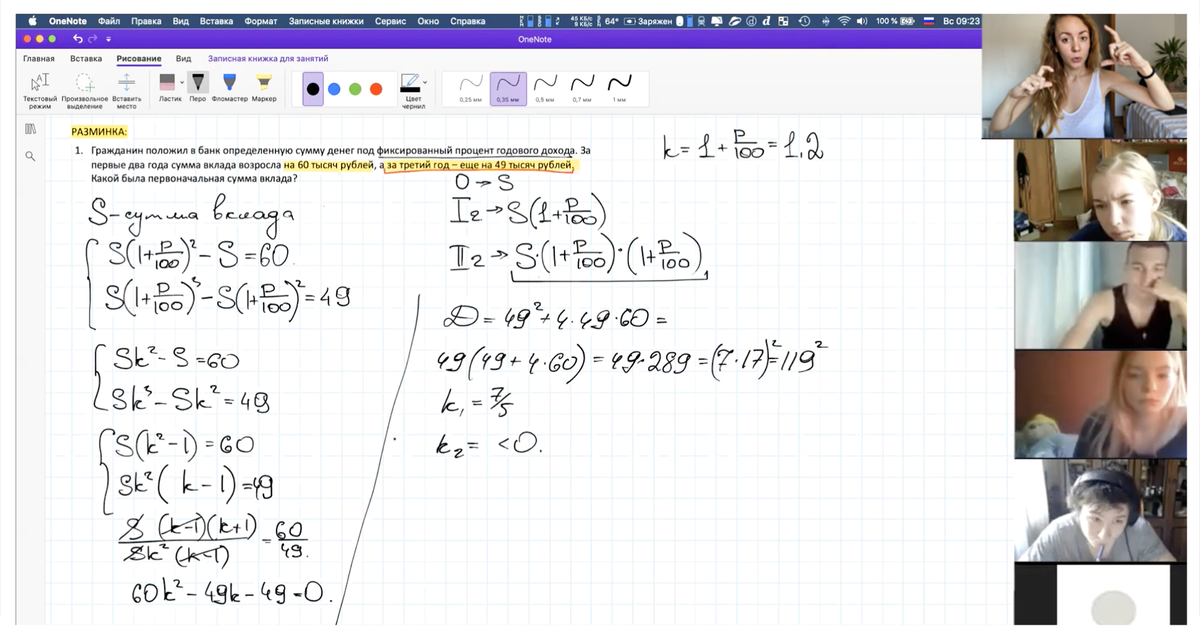Click the Вставить место insert space tool
This screenshot has height=639, width=1200.
point(127,84)
